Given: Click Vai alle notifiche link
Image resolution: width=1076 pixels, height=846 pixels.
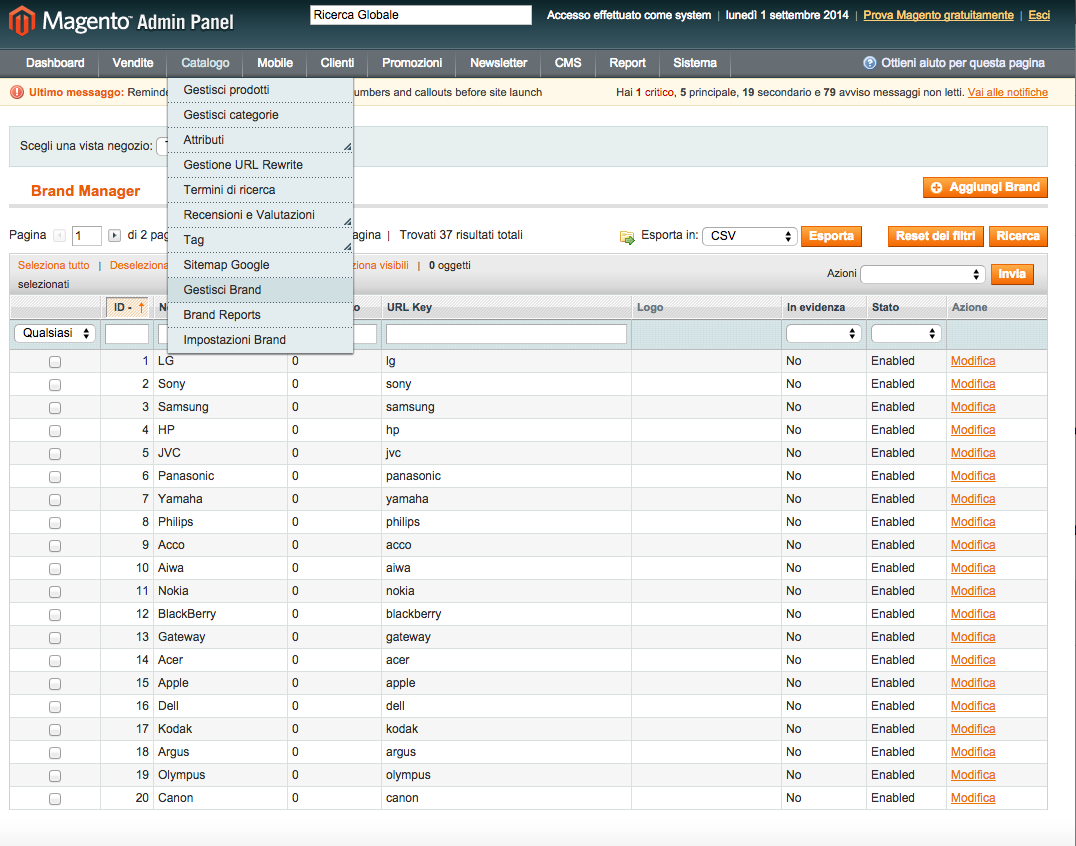Looking at the screenshot, I should 1007,92.
